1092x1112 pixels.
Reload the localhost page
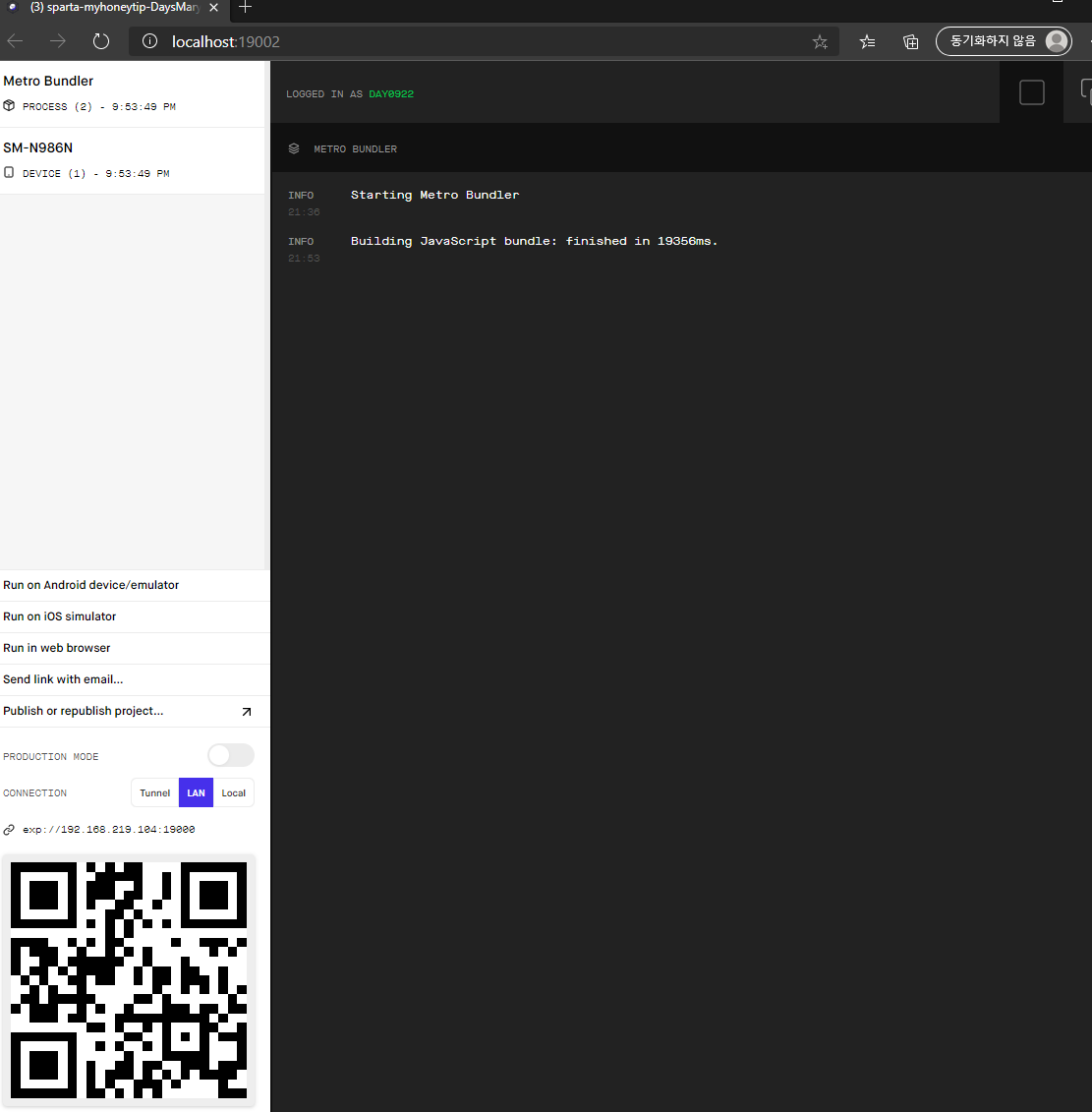(100, 41)
